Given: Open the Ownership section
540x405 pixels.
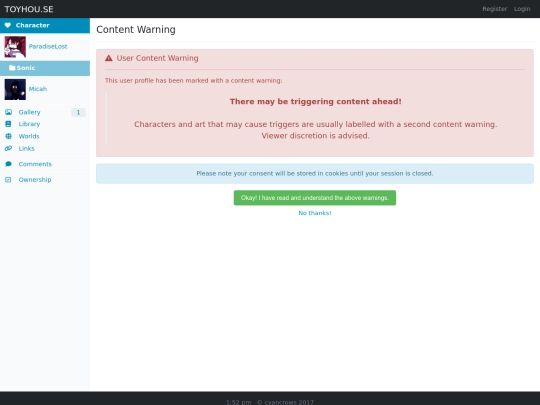Looking at the screenshot, I should click(35, 180).
